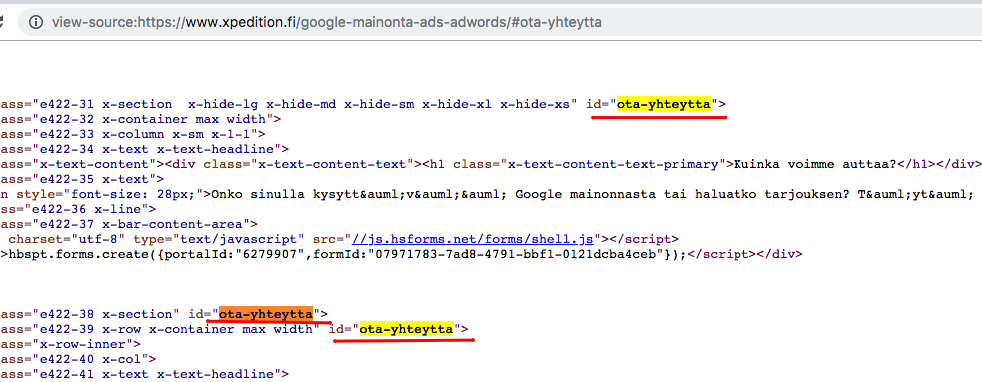Click the site info icon in address bar

tap(36, 23)
